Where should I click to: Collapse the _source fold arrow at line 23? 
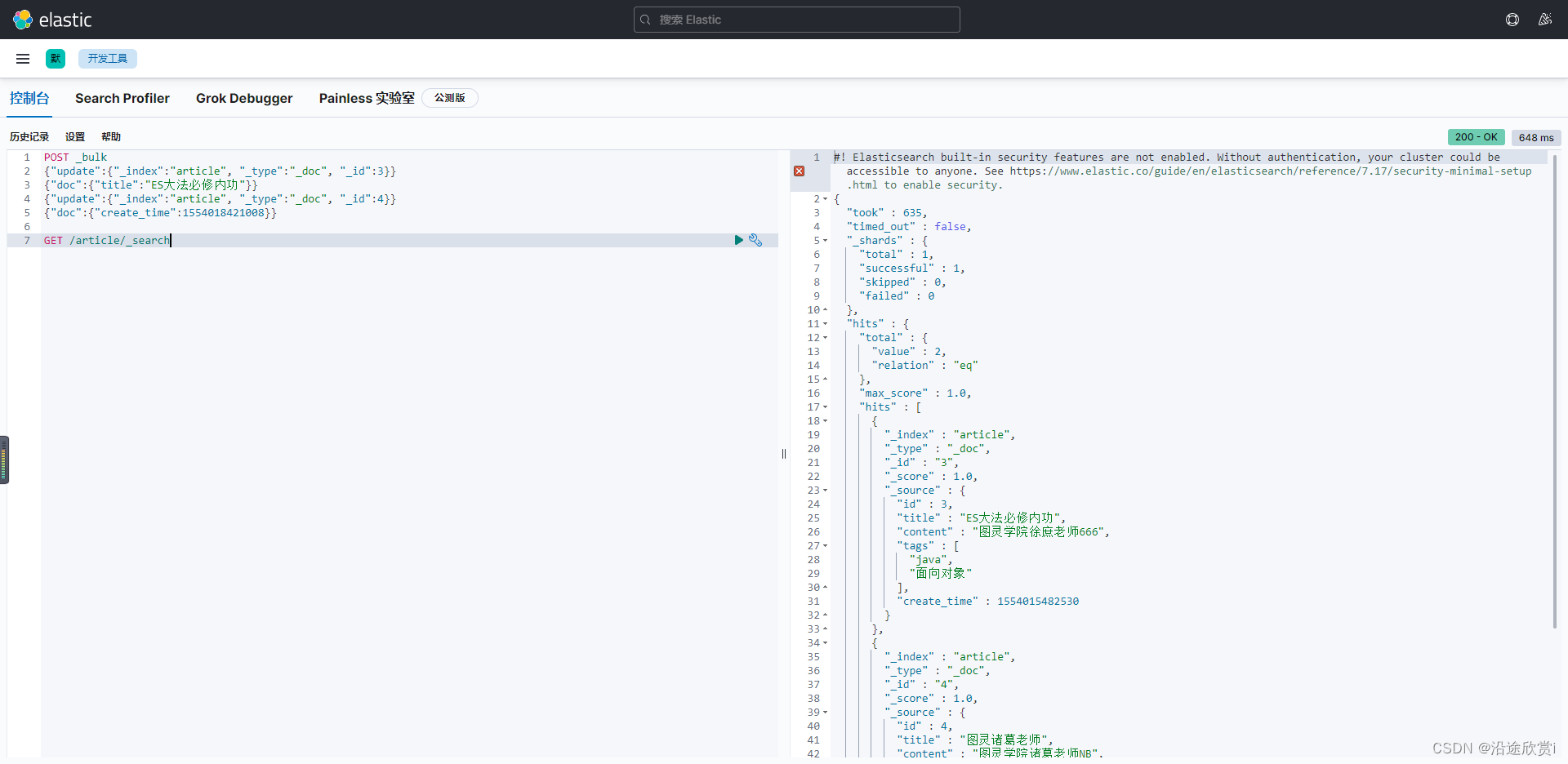click(x=826, y=491)
